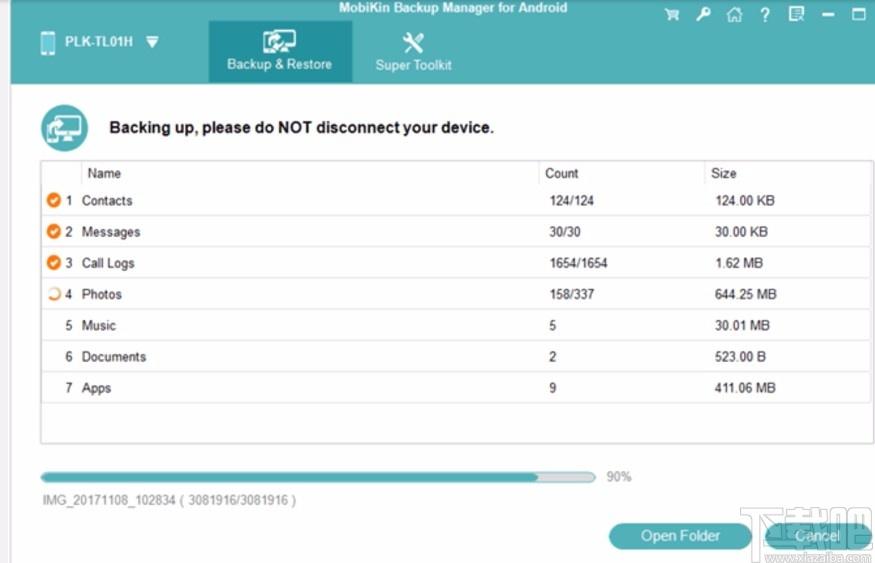Select the Music row
The width and height of the screenshot is (875, 563).
(456, 325)
